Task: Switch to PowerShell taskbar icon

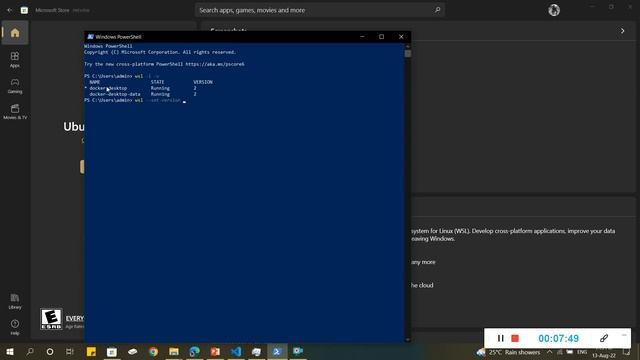Action: [277, 351]
